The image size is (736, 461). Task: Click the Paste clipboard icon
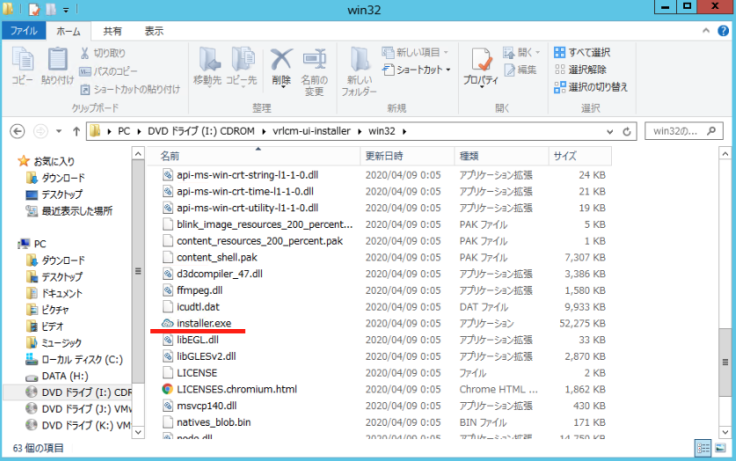(x=57, y=60)
